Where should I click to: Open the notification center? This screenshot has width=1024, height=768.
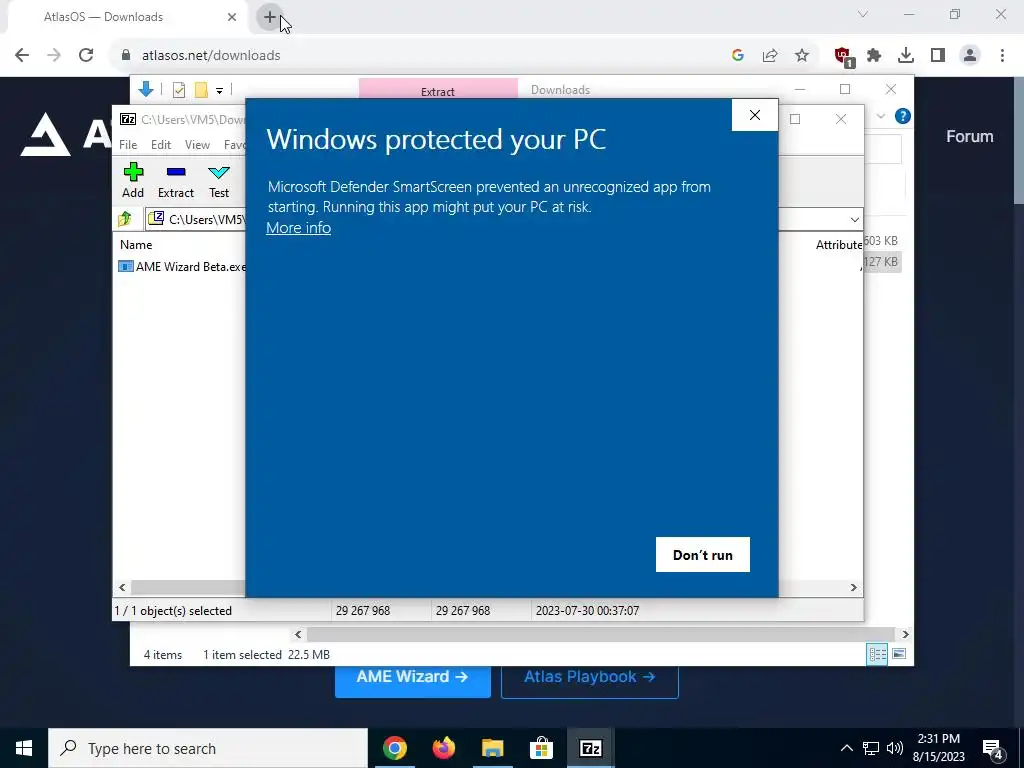pos(993,749)
